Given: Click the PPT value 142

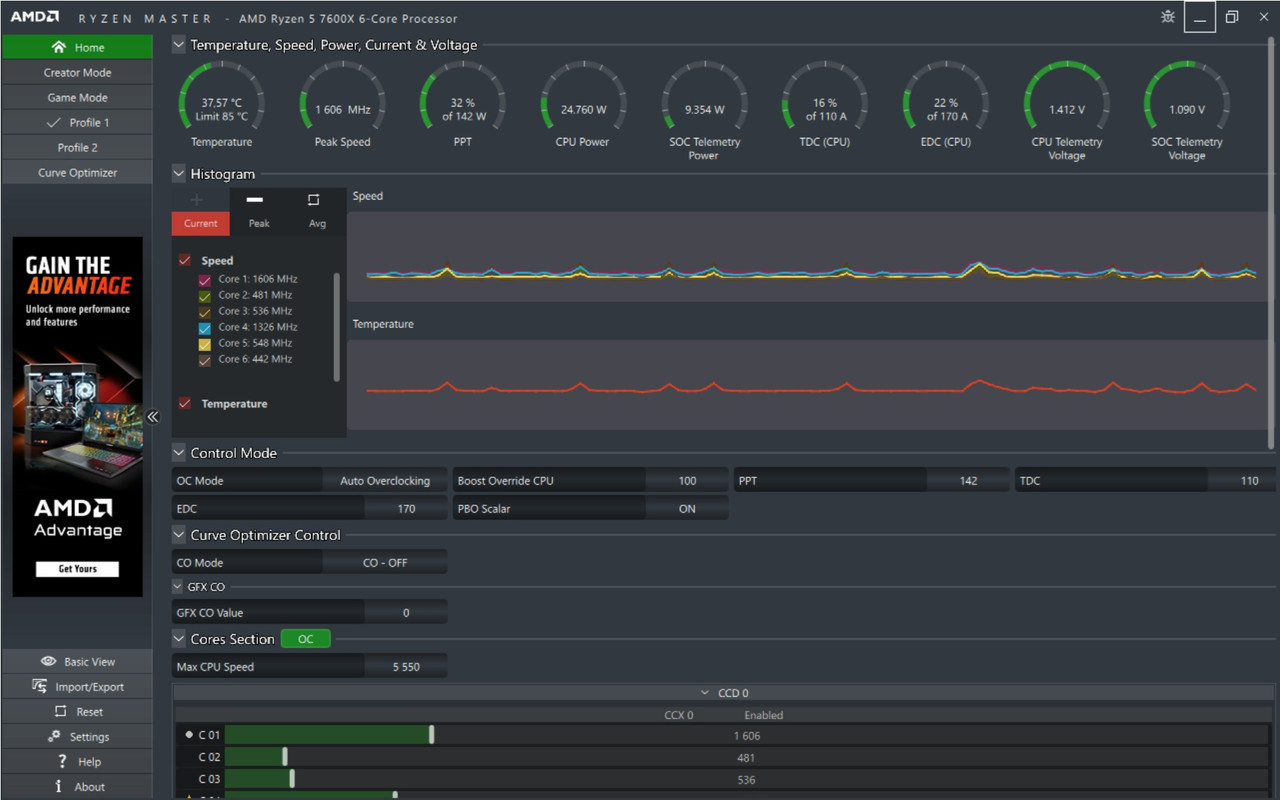Looking at the screenshot, I should 968,481.
